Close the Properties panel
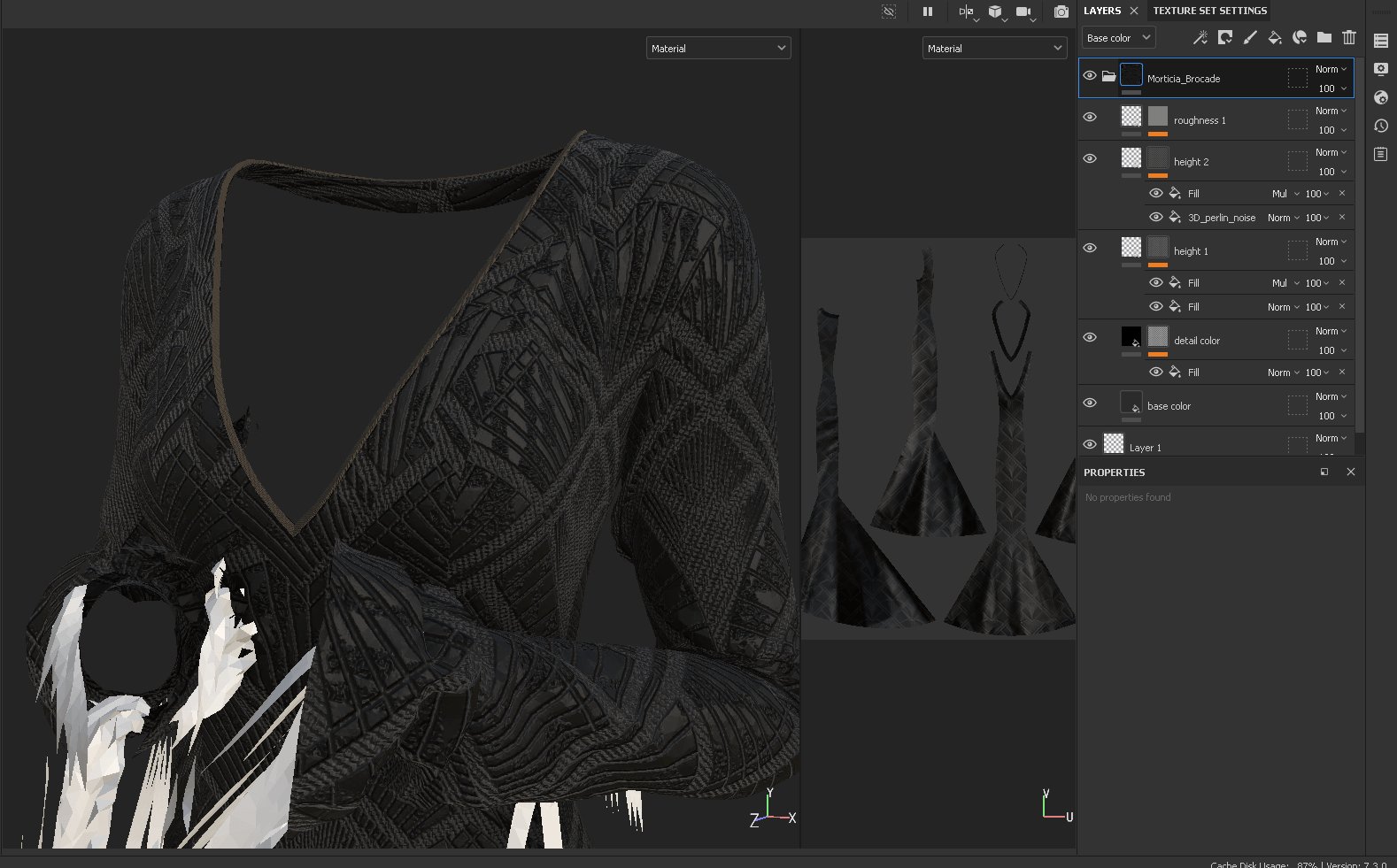This screenshot has width=1397, height=868. 1351,472
